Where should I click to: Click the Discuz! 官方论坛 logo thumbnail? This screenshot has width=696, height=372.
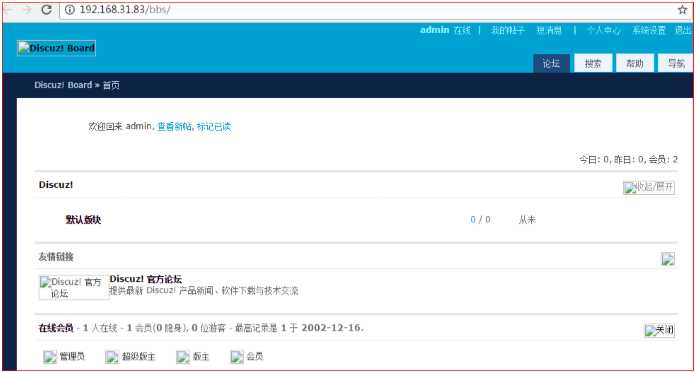coord(74,287)
